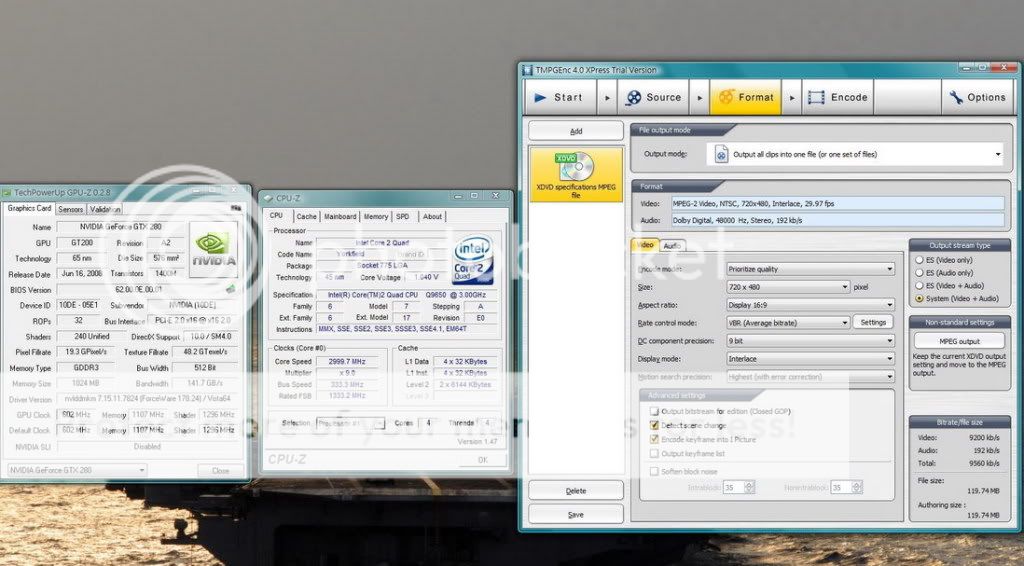
Task: Click the CPU-Z OK button
Action: point(483,460)
